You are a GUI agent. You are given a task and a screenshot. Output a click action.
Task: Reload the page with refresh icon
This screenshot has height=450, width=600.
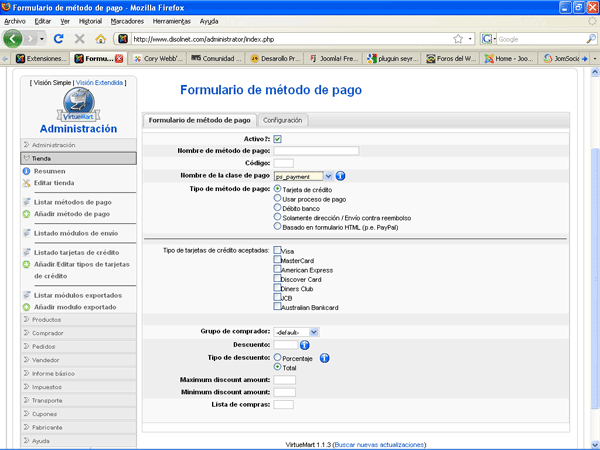pyautogui.click(x=59, y=39)
